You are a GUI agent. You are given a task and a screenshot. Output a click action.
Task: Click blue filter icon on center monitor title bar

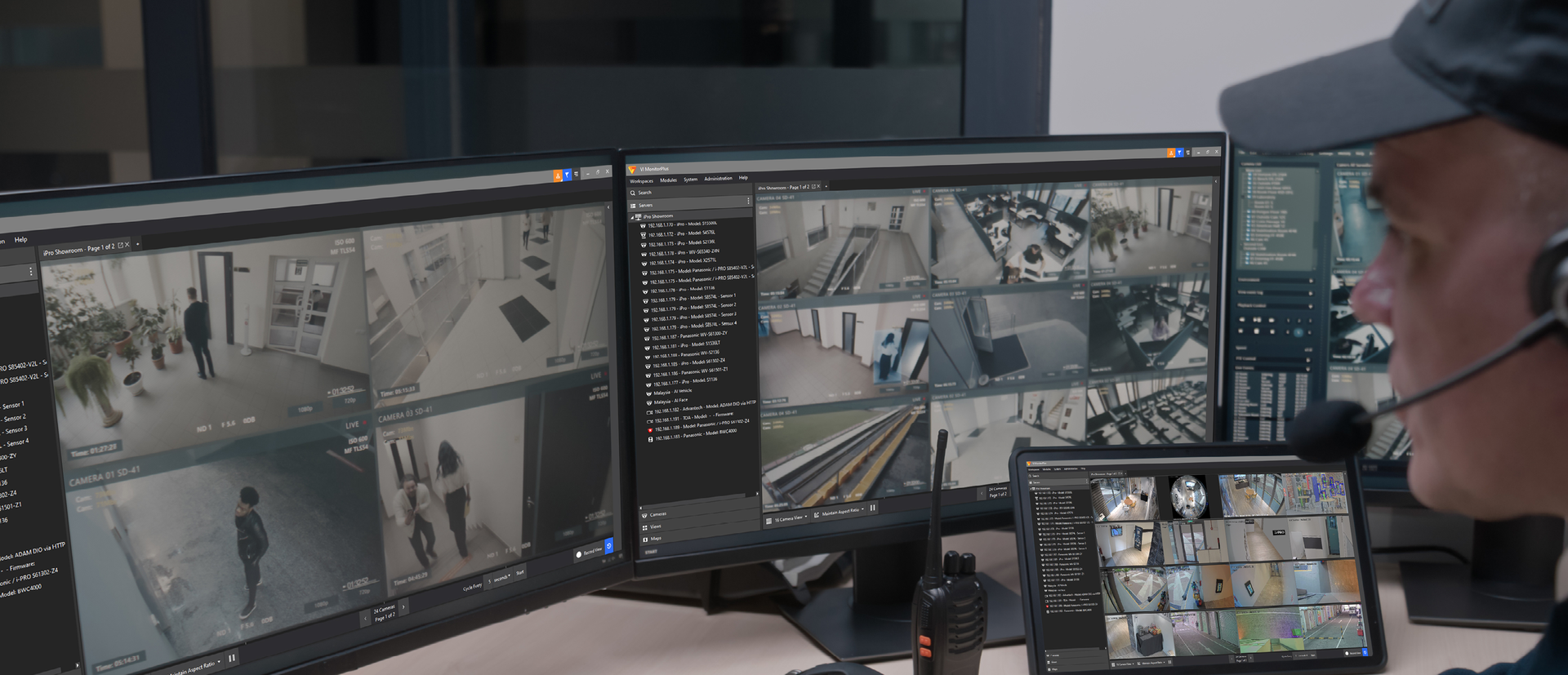[1180, 153]
